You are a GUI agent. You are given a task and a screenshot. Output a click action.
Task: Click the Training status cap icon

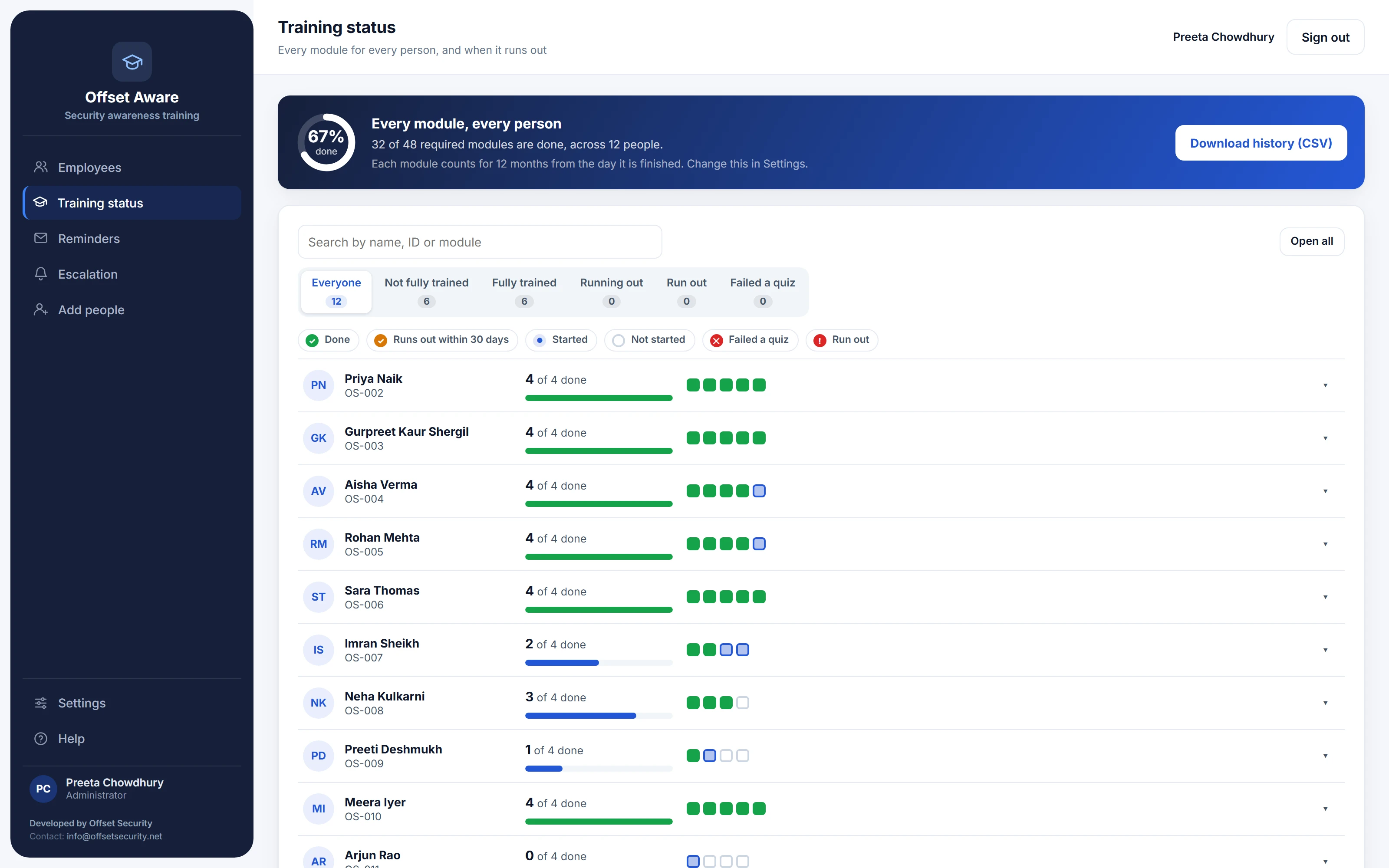coord(40,202)
